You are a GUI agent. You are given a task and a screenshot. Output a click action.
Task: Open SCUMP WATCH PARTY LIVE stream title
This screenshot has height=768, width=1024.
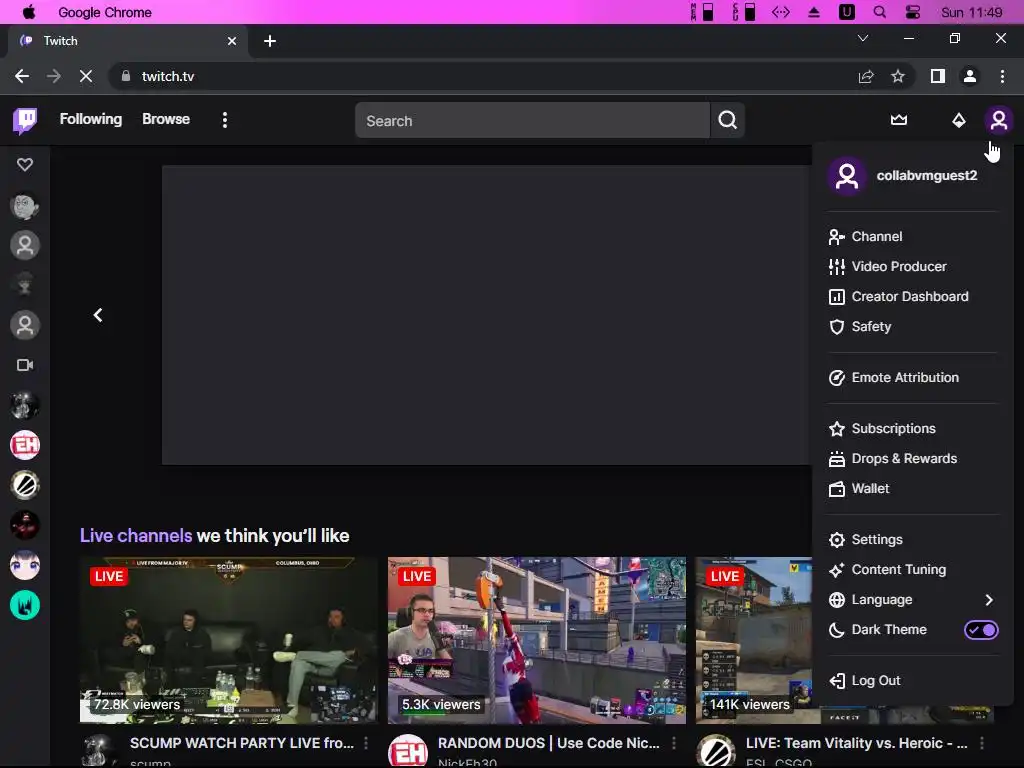(242, 743)
